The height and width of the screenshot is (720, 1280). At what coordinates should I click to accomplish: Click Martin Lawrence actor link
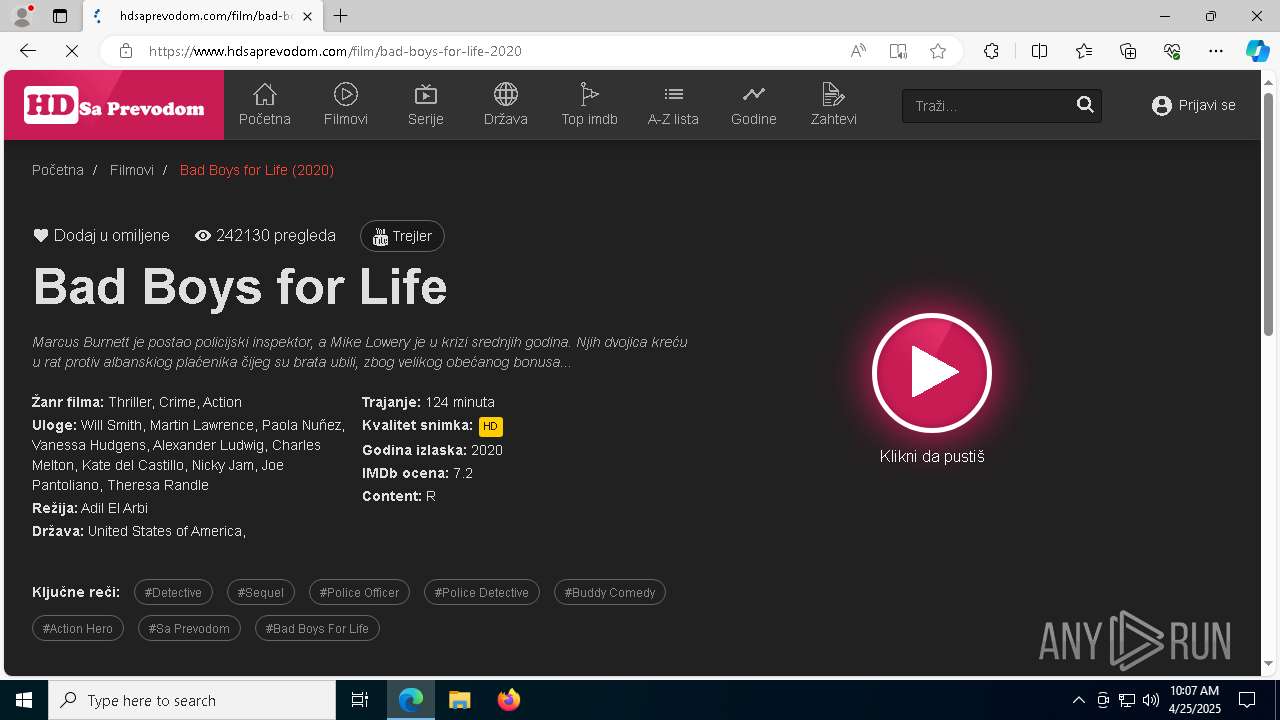(x=201, y=425)
